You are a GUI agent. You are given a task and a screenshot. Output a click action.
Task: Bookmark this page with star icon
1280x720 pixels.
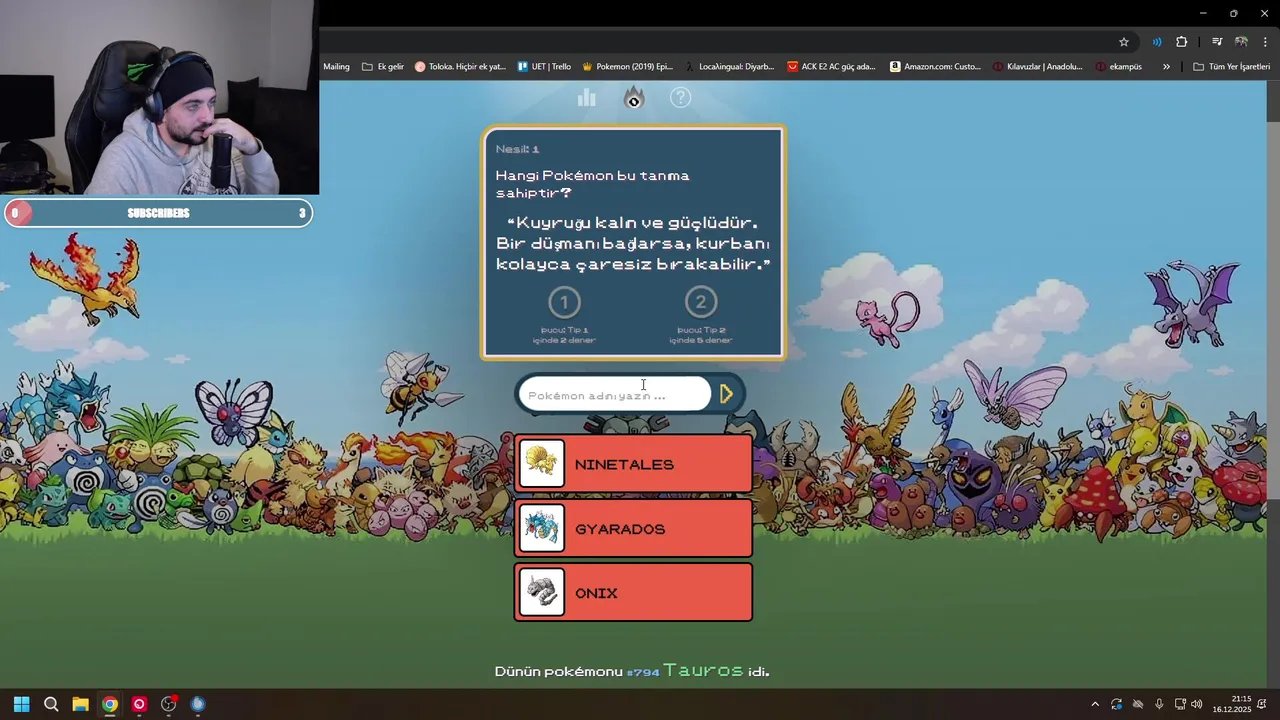point(1124,42)
